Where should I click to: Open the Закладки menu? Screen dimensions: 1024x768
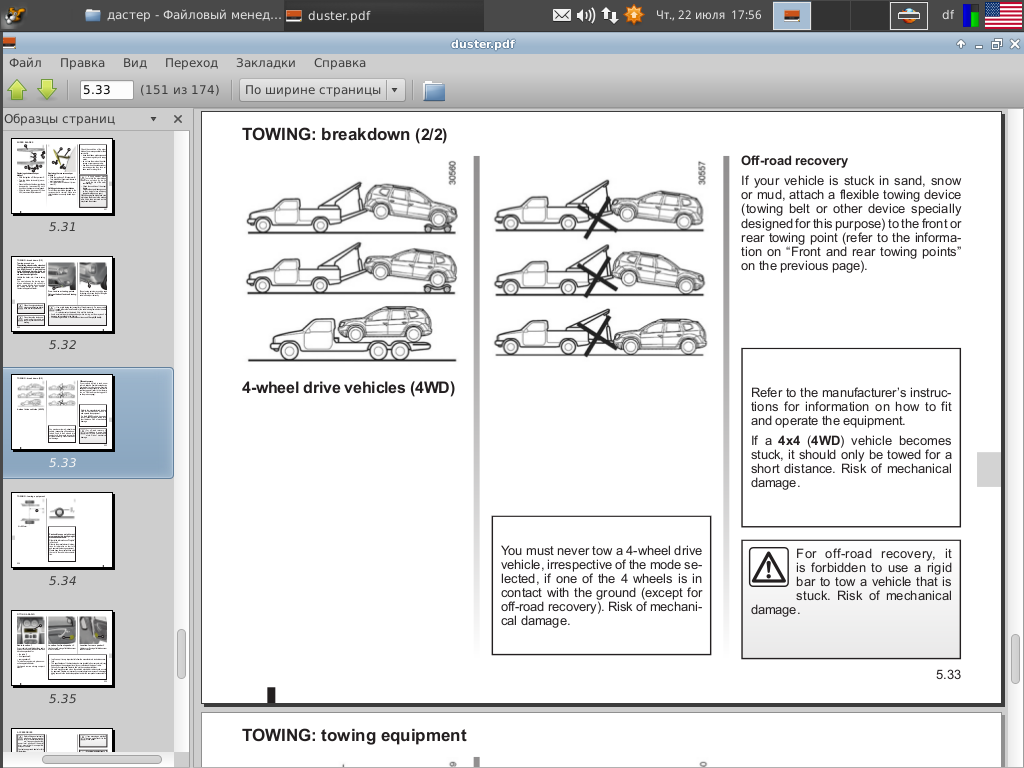pyautogui.click(x=266, y=63)
